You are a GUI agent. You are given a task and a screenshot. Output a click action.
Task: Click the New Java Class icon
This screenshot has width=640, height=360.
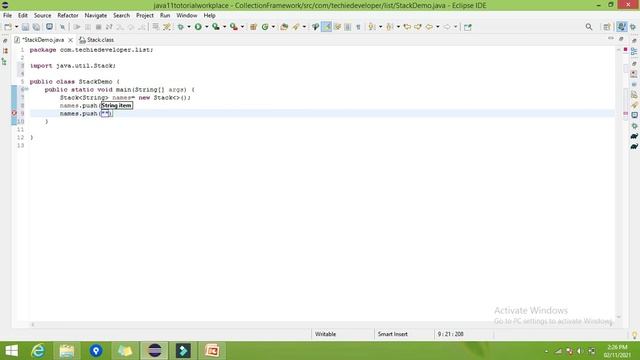(x=265, y=27)
